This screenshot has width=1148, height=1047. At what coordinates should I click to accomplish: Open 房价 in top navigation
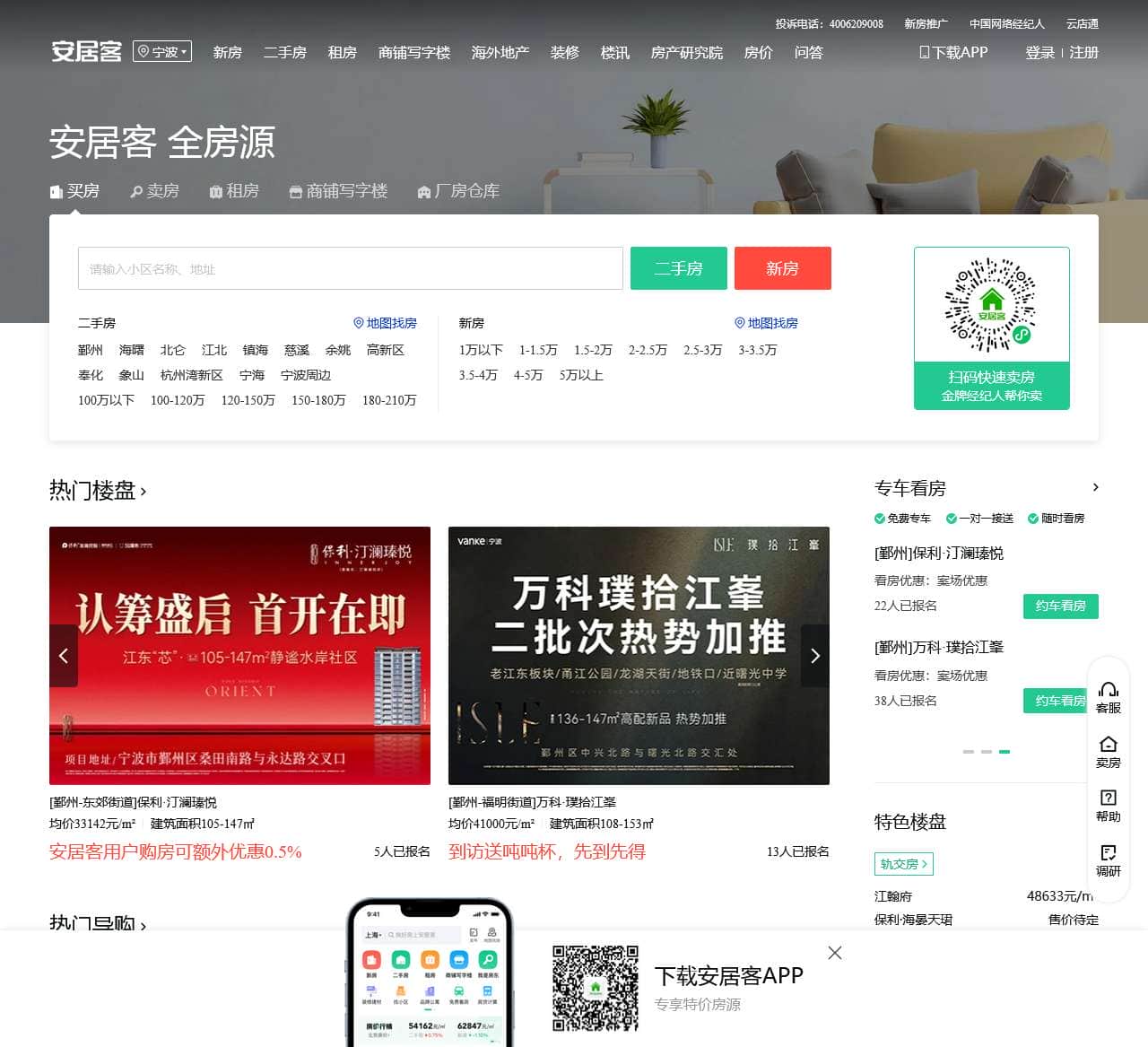pyautogui.click(x=759, y=53)
